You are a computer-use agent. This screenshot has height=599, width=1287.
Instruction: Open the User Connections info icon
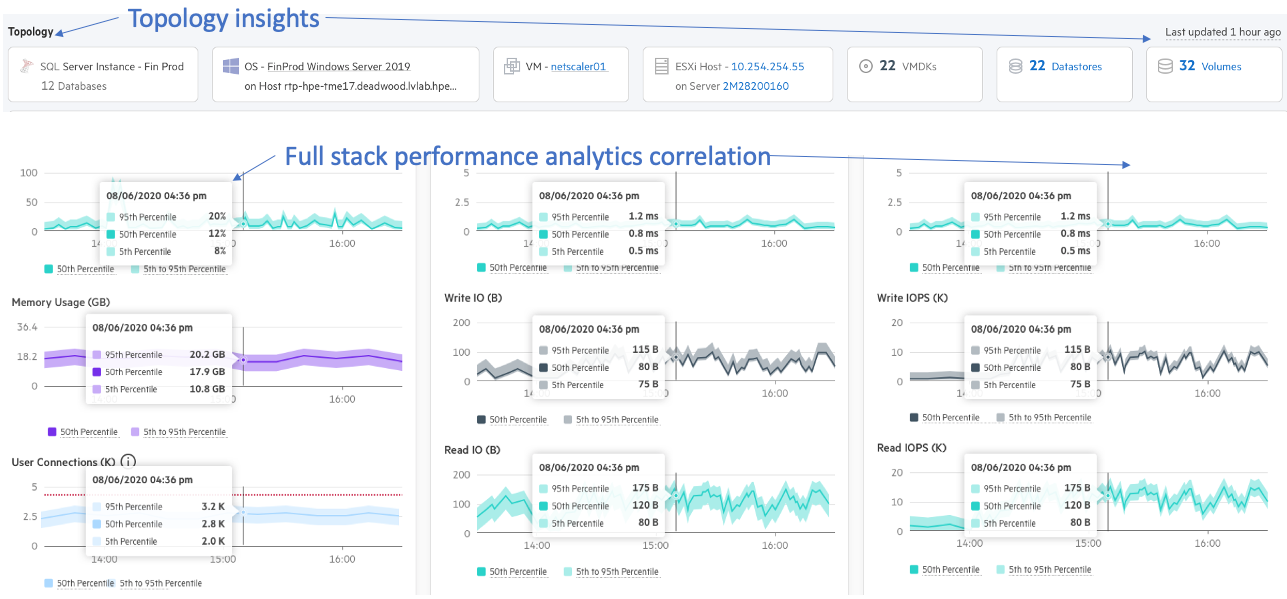click(x=128, y=462)
